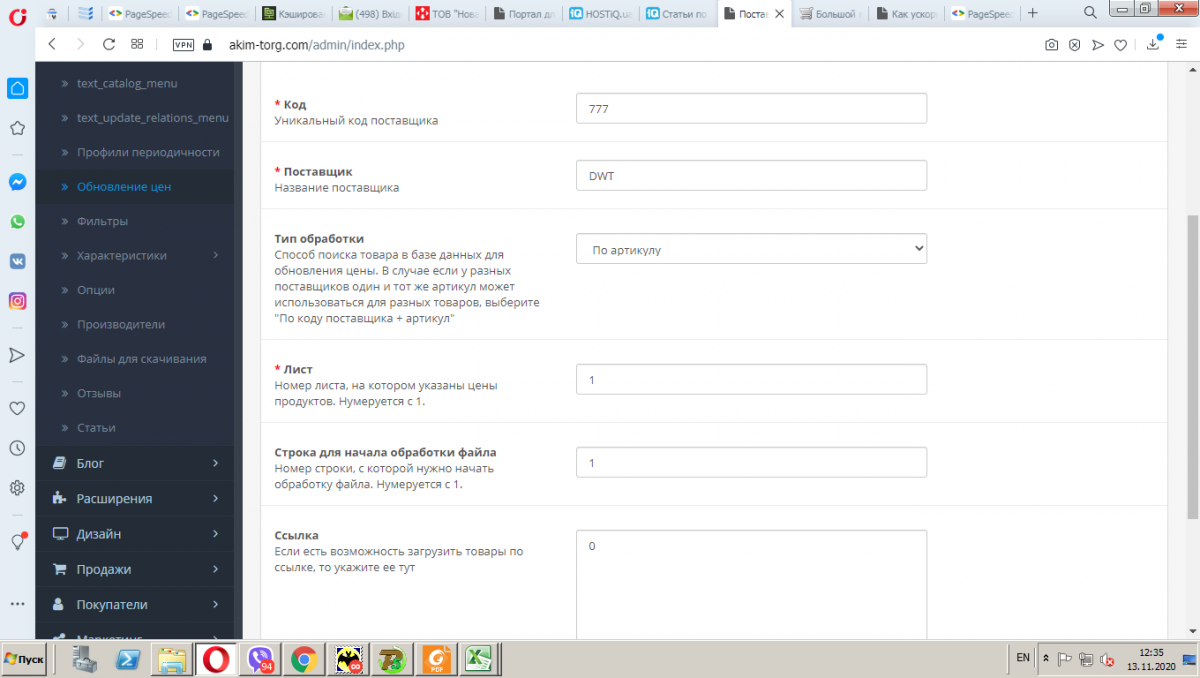Open Файлы для скачивания menu item

(x=142, y=359)
